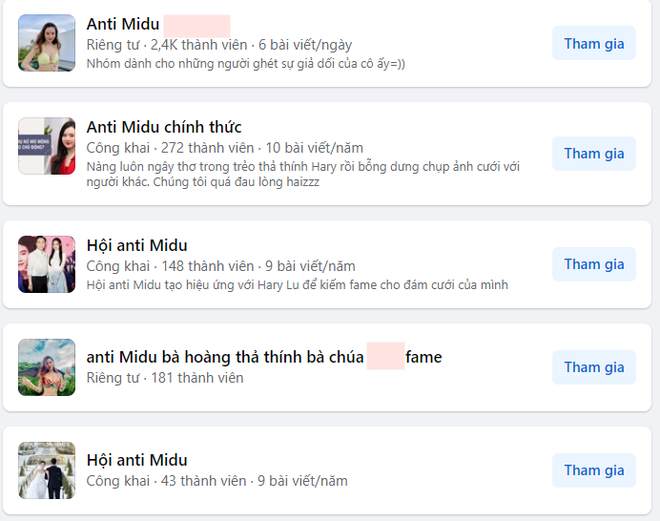Open the wedding photo thumbnail of the 43-member group
The height and width of the screenshot is (521, 660).
(x=47, y=470)
